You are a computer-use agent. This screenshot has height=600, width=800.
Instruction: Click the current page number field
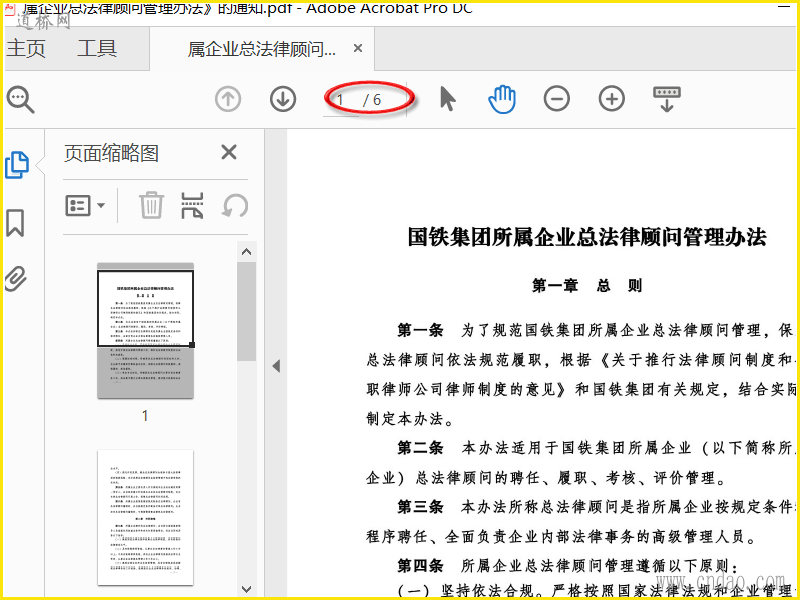[341, 100]
